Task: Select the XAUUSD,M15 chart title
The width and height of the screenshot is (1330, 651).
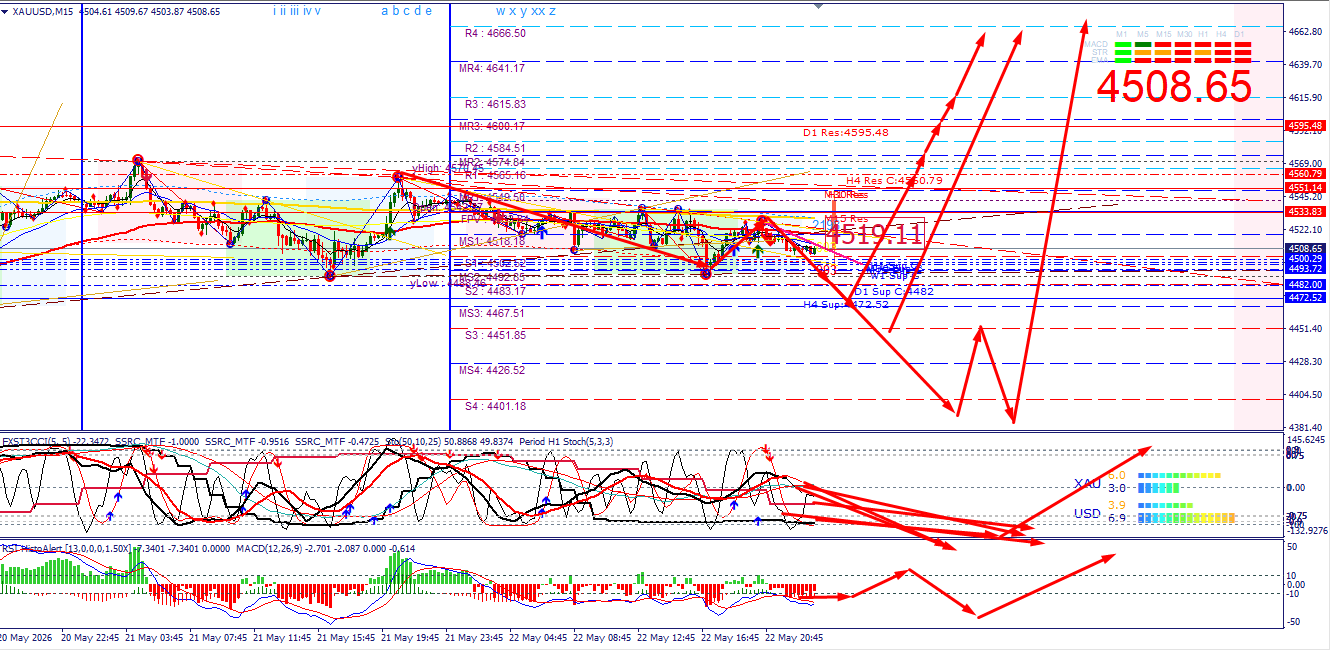Action: pyautogui.click(x=42, y=12)
